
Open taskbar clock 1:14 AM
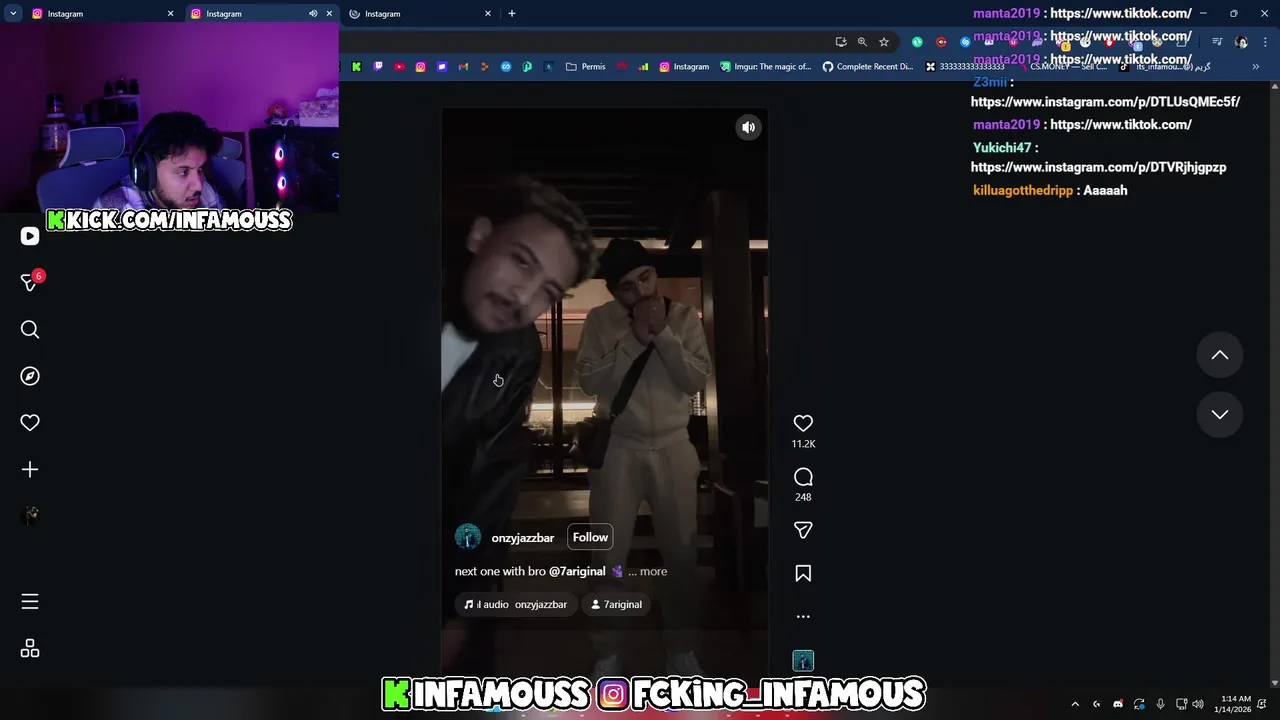coord(1232,704)
